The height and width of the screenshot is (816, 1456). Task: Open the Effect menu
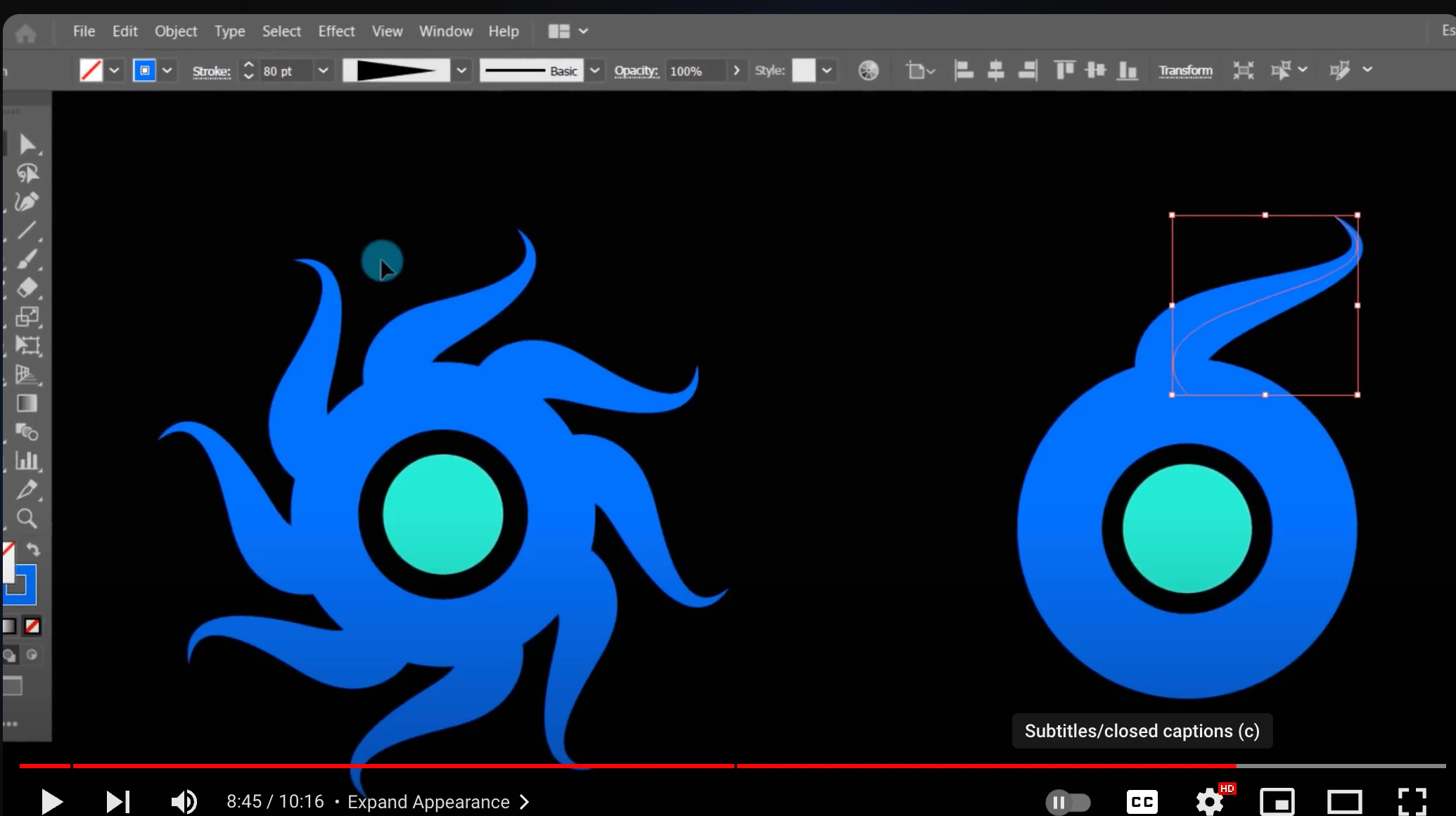click(x=336, y=31)
